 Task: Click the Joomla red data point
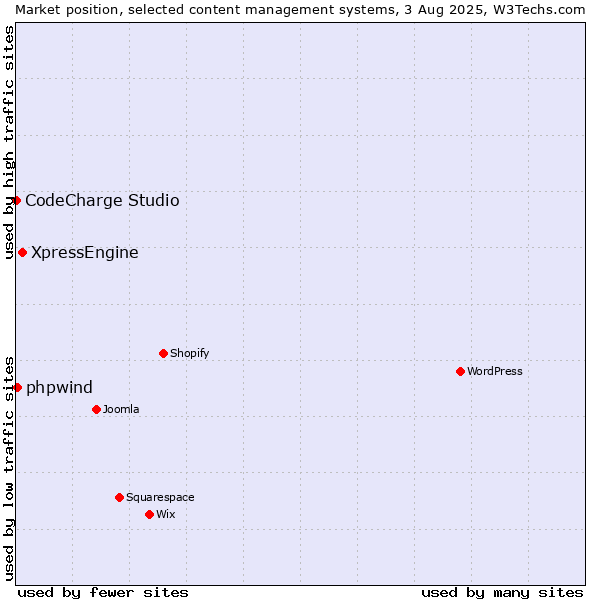(96, 410)
